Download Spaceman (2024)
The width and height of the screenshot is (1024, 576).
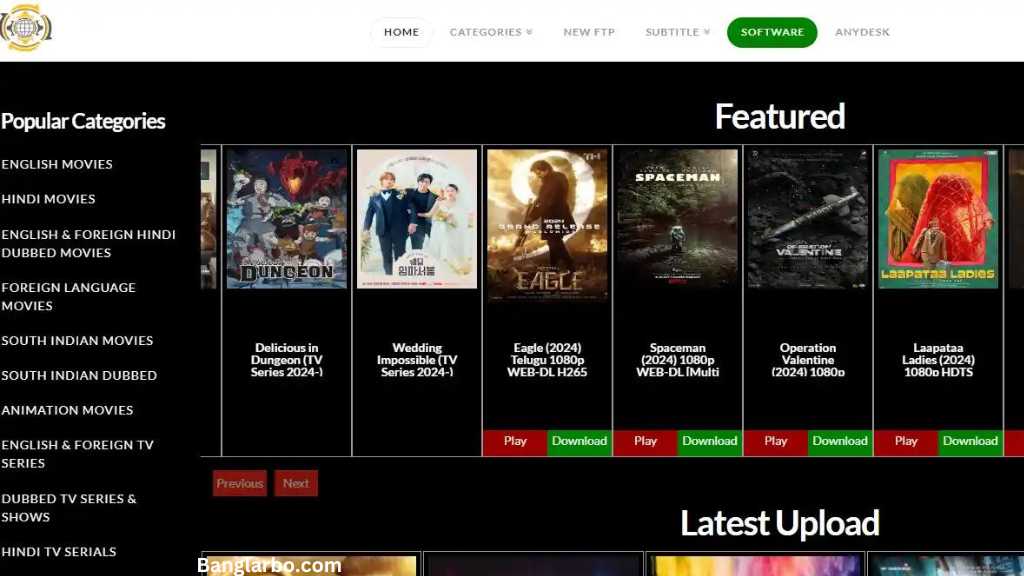pos(709,442)
